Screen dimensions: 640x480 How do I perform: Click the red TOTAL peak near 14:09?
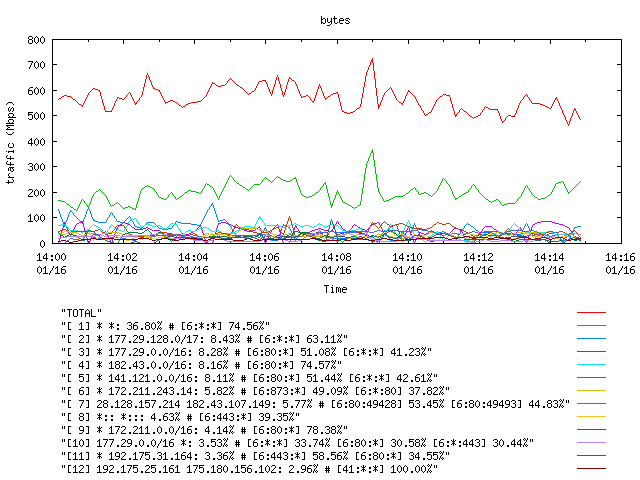(372, 60)
